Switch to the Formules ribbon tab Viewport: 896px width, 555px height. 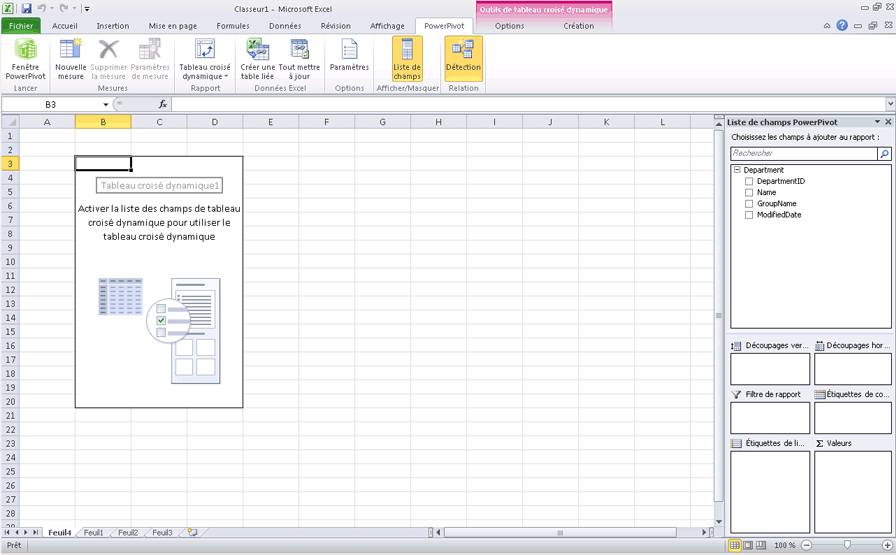[233, 26]
